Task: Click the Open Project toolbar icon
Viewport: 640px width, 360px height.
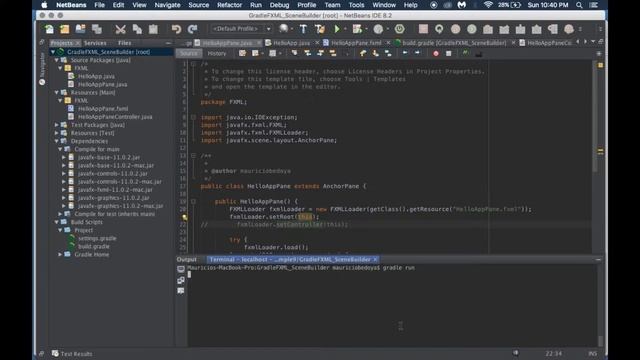Action: tap(80, 29)
